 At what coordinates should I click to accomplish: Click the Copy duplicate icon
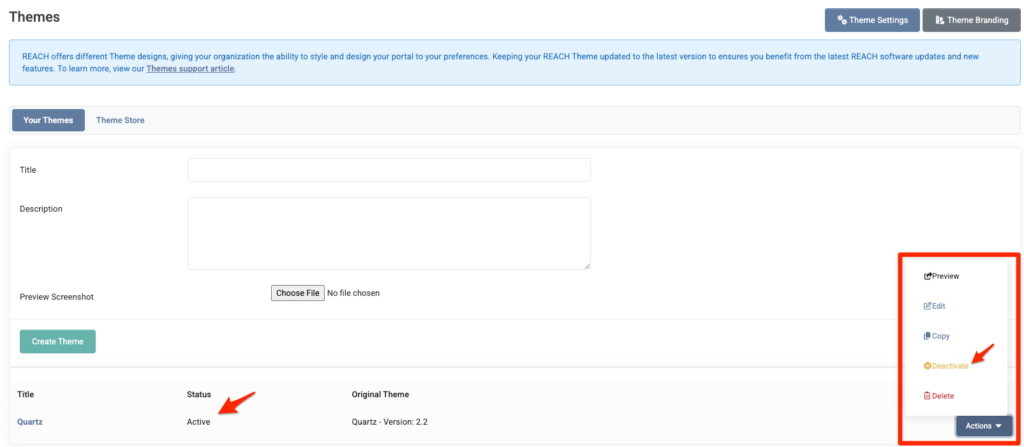(927, 336)
